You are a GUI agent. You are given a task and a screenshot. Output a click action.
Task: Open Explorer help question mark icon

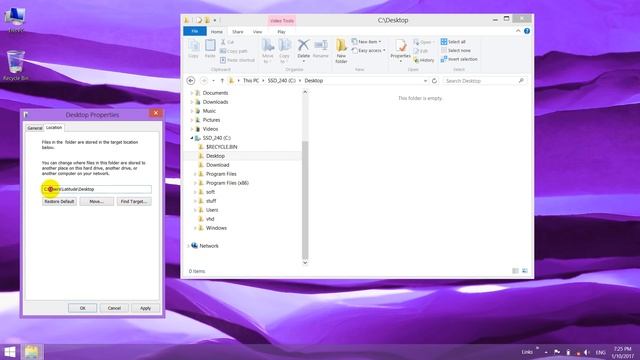click(x=527, y=31)
